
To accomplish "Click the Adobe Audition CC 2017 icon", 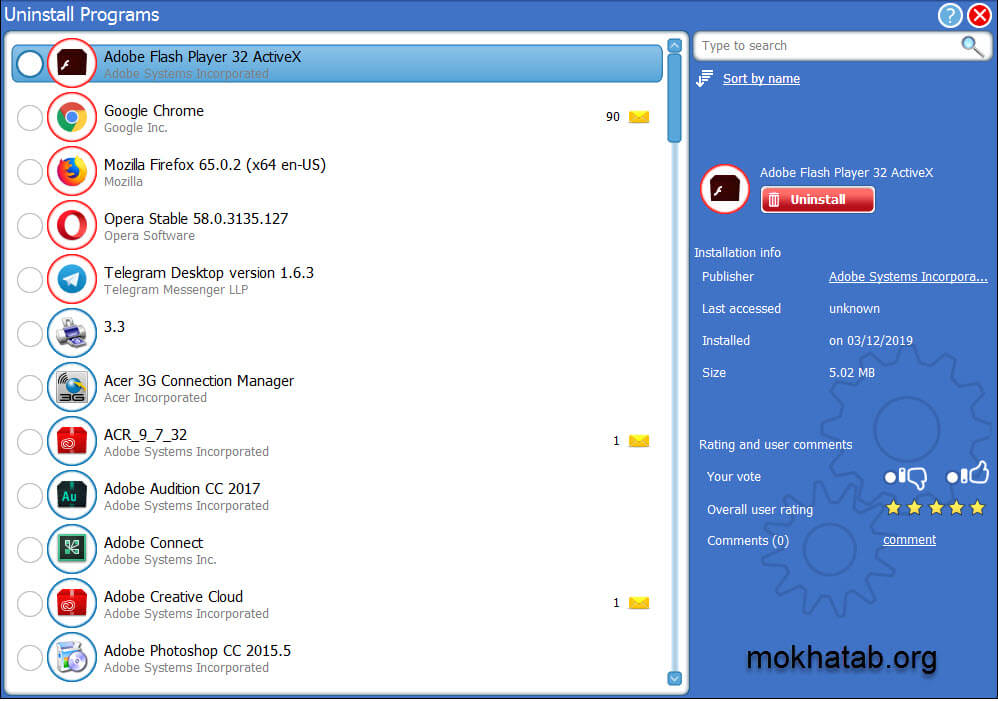I will coord(71,495).
